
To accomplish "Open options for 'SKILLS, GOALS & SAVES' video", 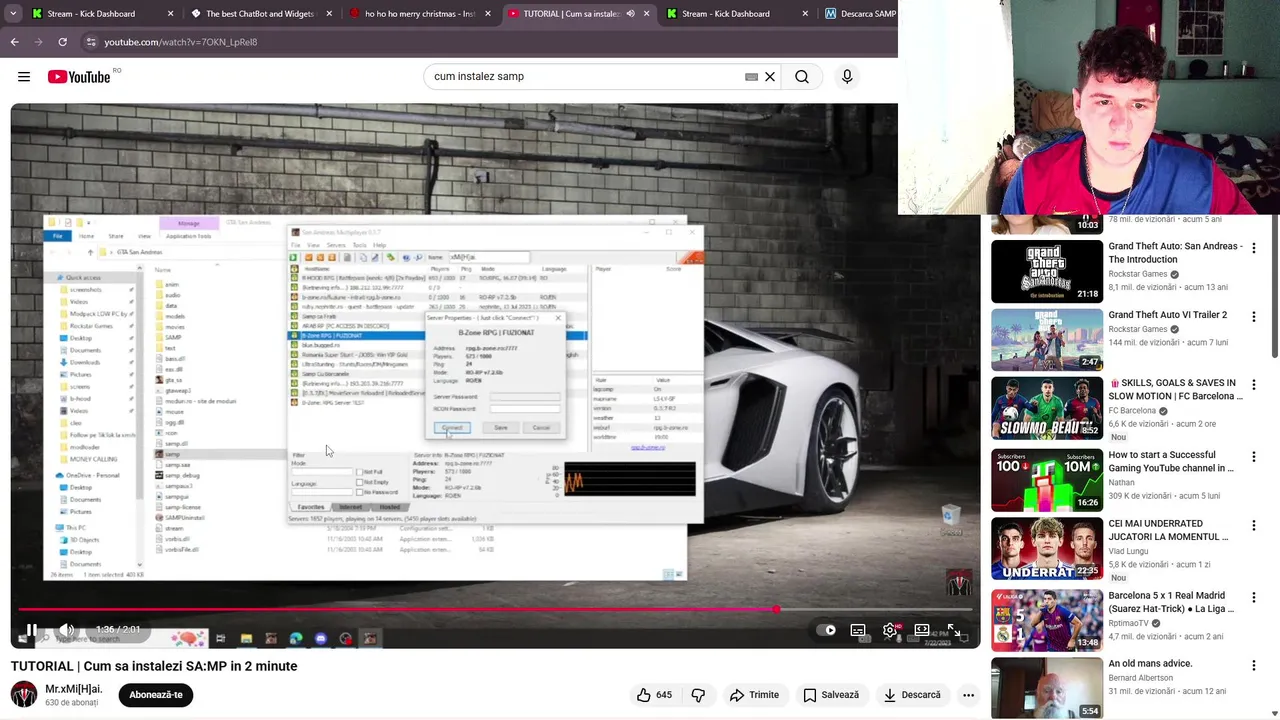I will pos(1253,385).
